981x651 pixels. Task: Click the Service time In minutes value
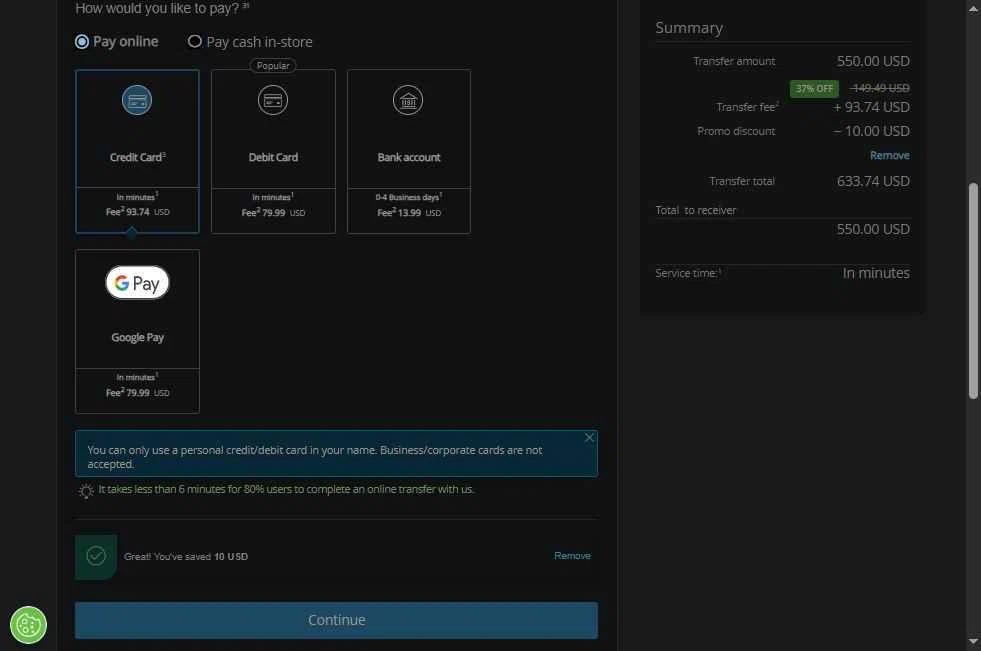click(x=876, y=273)
